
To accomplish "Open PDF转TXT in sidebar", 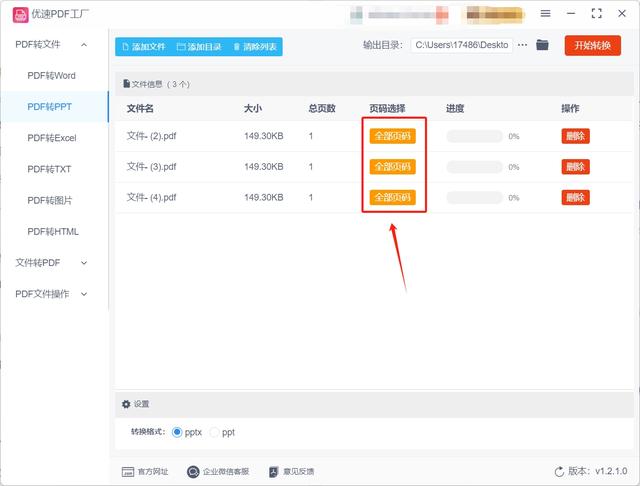I will point(49,169).
